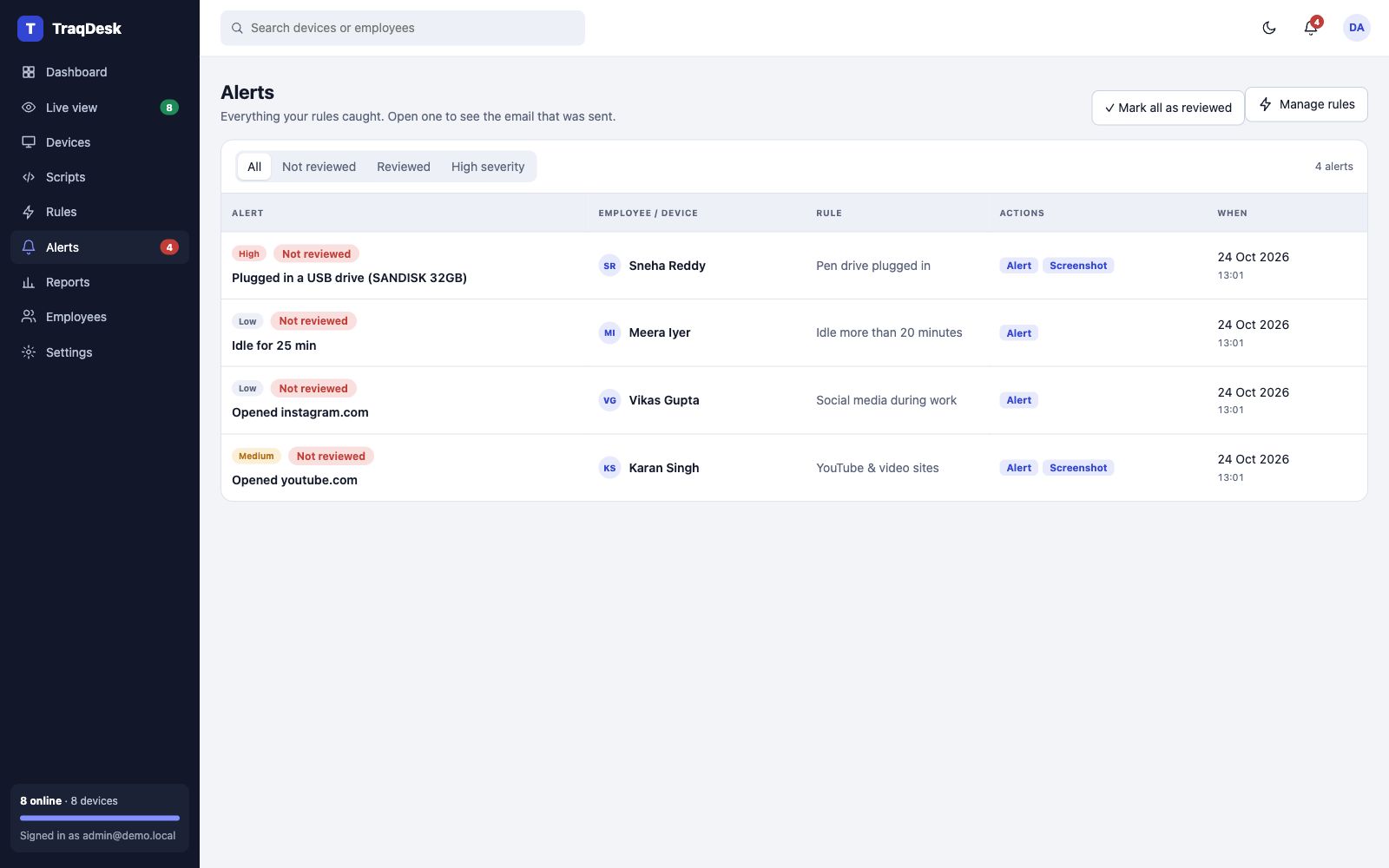Switch to the Reviewed tab
This screenshot has width=1389, height=868.
pyautogui.click(x=404, y=167)
